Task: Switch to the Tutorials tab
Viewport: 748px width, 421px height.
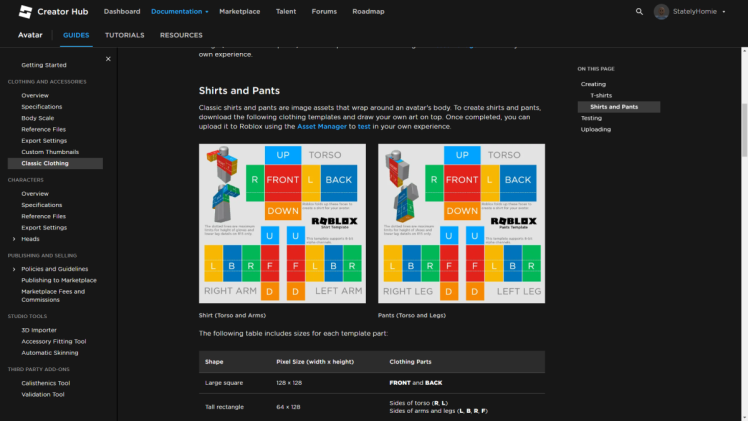Action: (x=125, y=35)
